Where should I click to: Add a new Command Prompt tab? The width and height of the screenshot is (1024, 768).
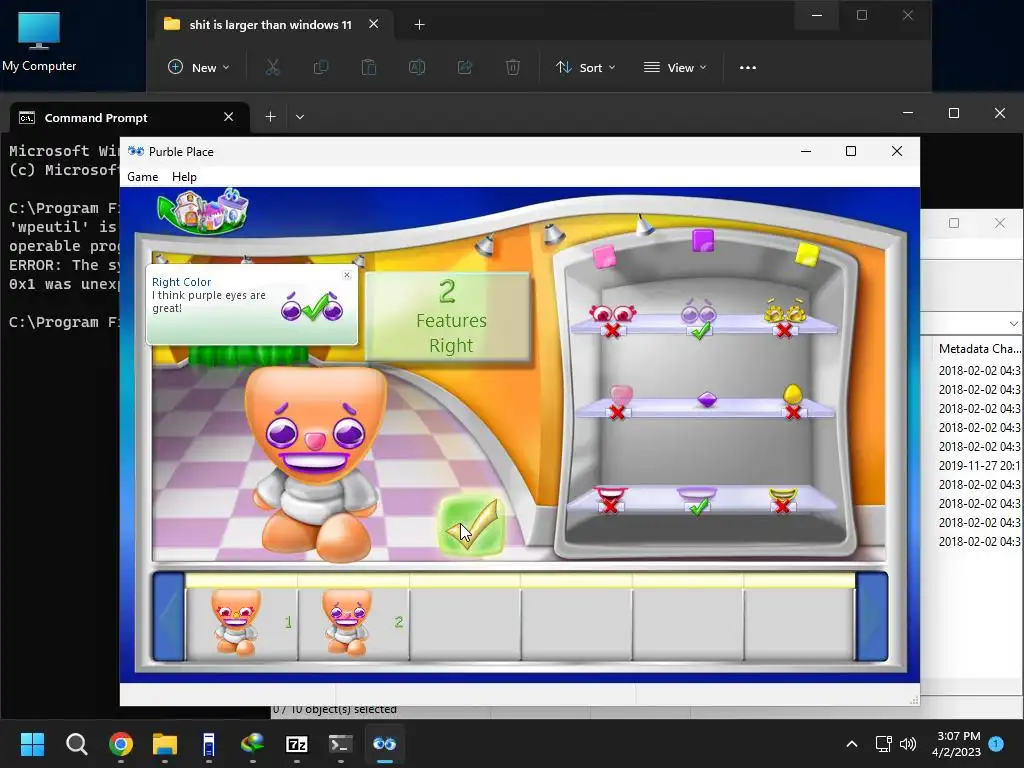(x=270, y=117)
